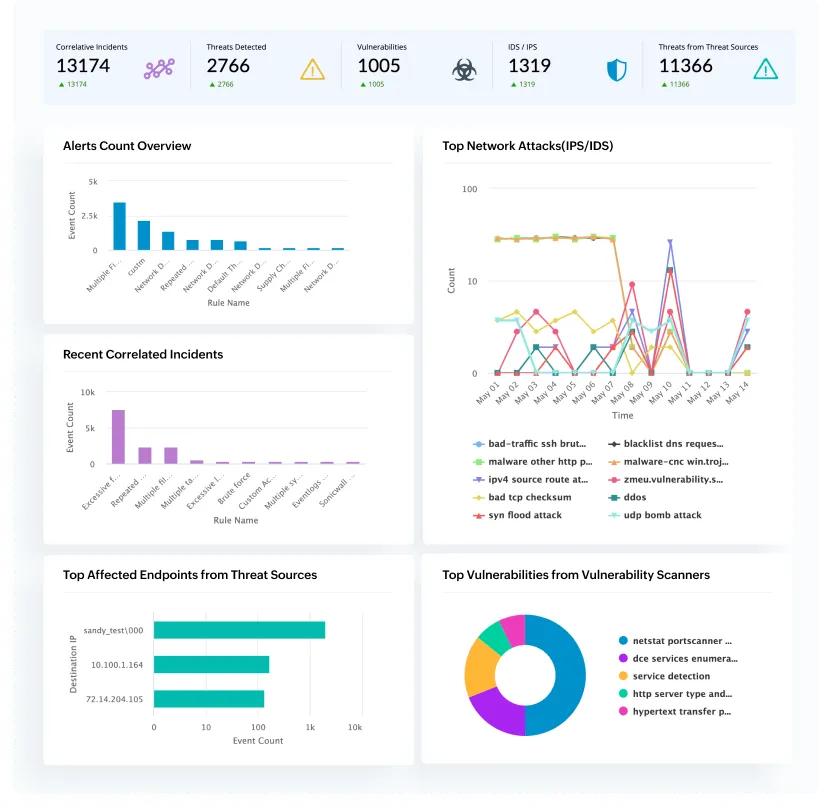Toggle the service detection legend entry
The image size is (819, 809).
click(x=670, y=676)
